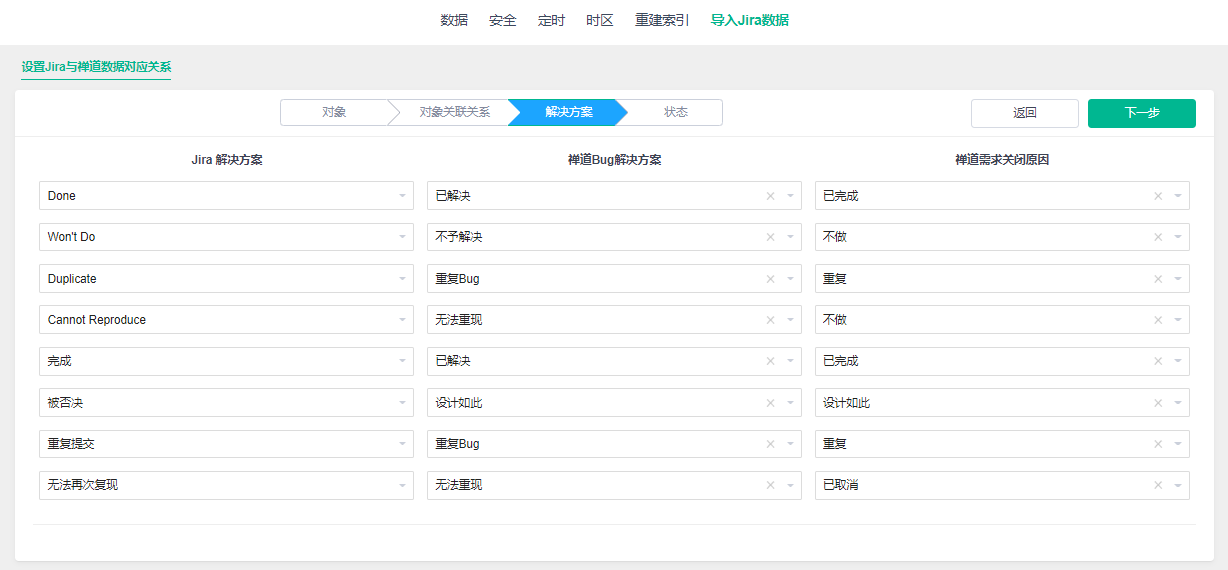Screen dimensions: 1228x570
Task: Clear the Bug resolution in Duplicate row
Action: (x=770, y=279)
